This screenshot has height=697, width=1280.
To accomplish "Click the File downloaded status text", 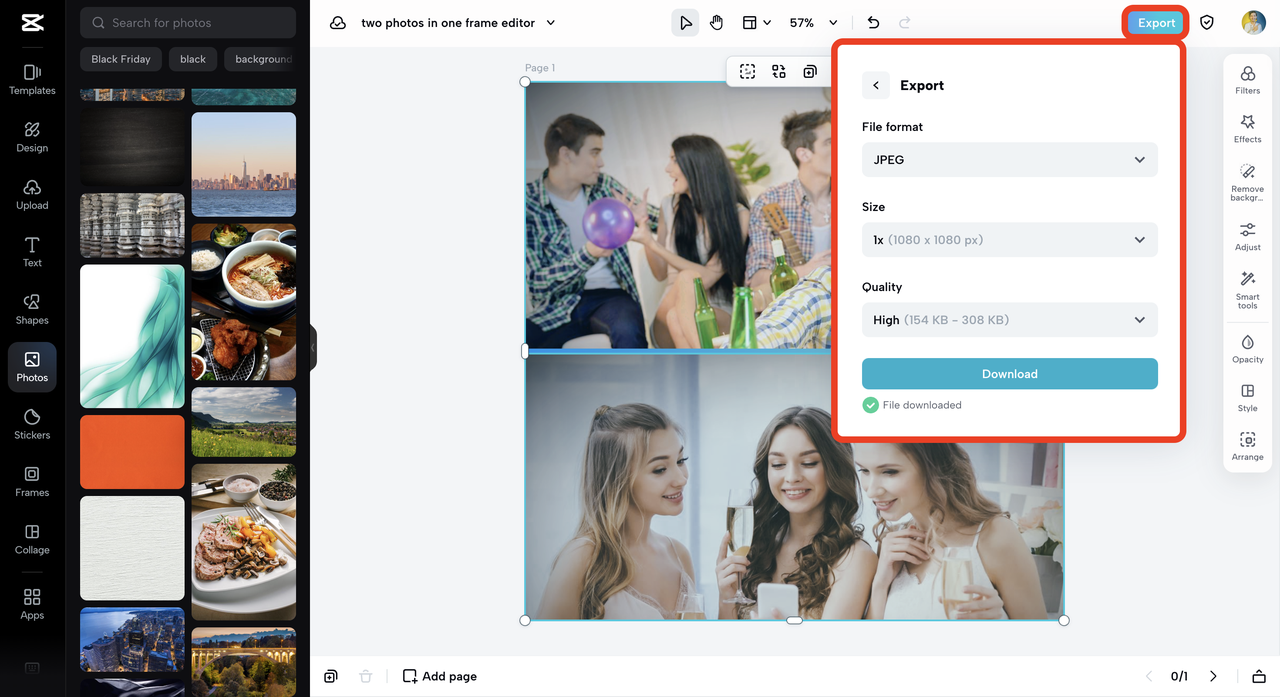I will (922, 405).
